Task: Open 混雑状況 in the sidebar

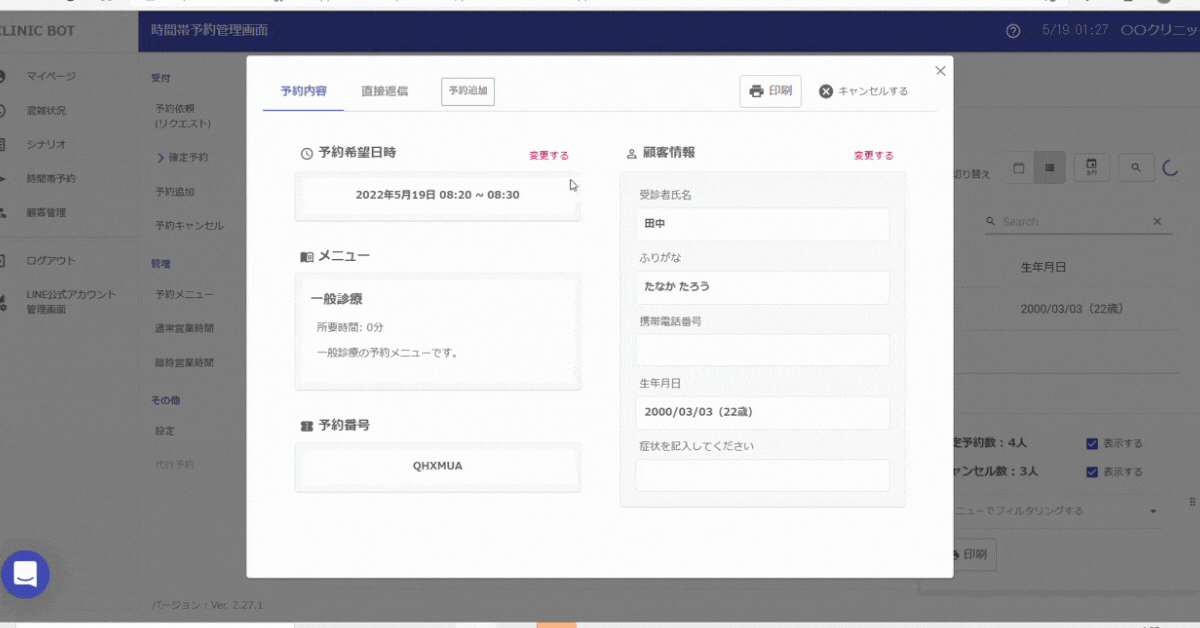Action: click(47, 111)
